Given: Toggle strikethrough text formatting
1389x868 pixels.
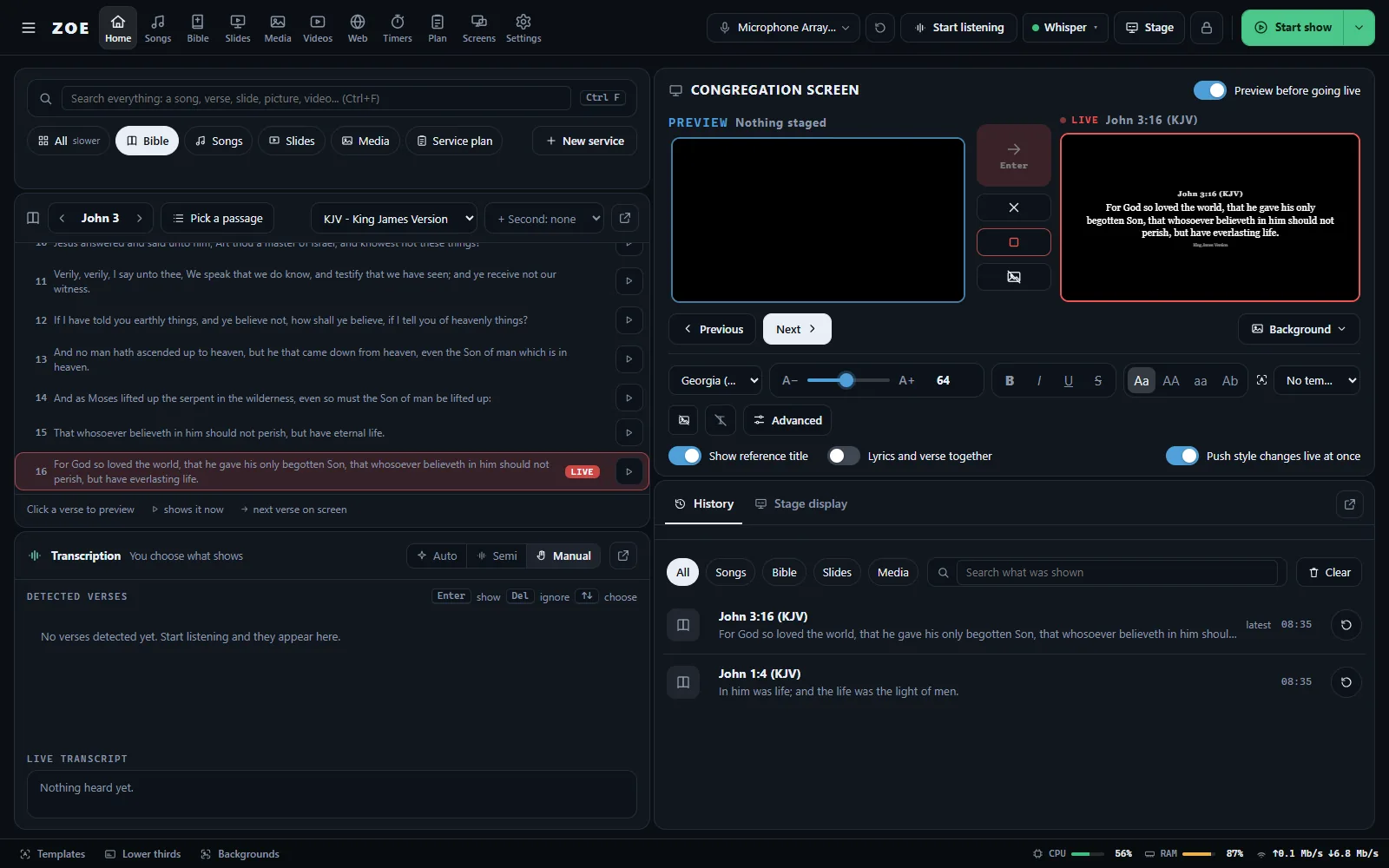Looking at the screenshot, I should (1098, 380).
